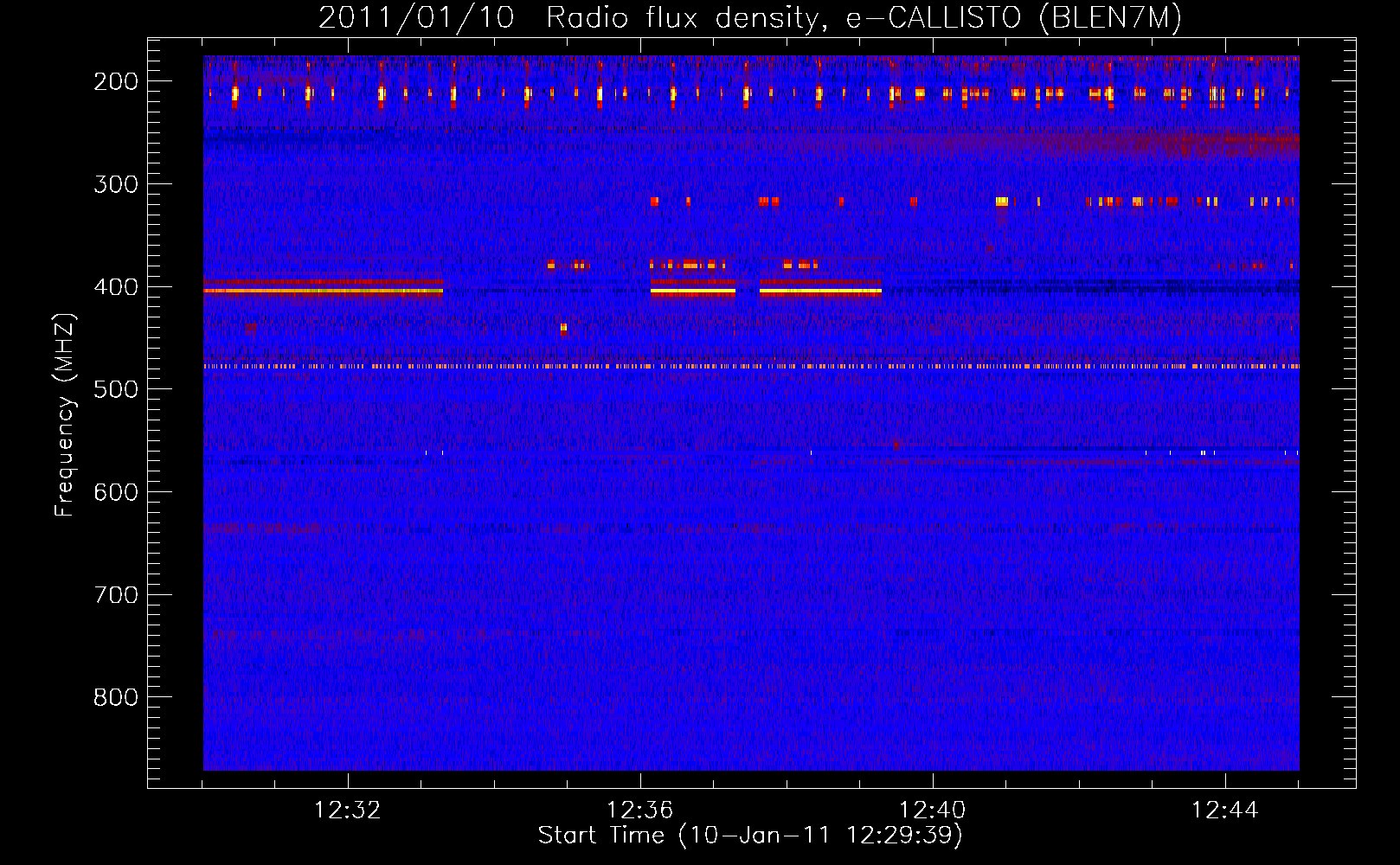The height and width of the screenshot is (865, 1400).
Task: Click the 'Start Time (10-Jan-11 12:29:39)' label
Action: 750,836
